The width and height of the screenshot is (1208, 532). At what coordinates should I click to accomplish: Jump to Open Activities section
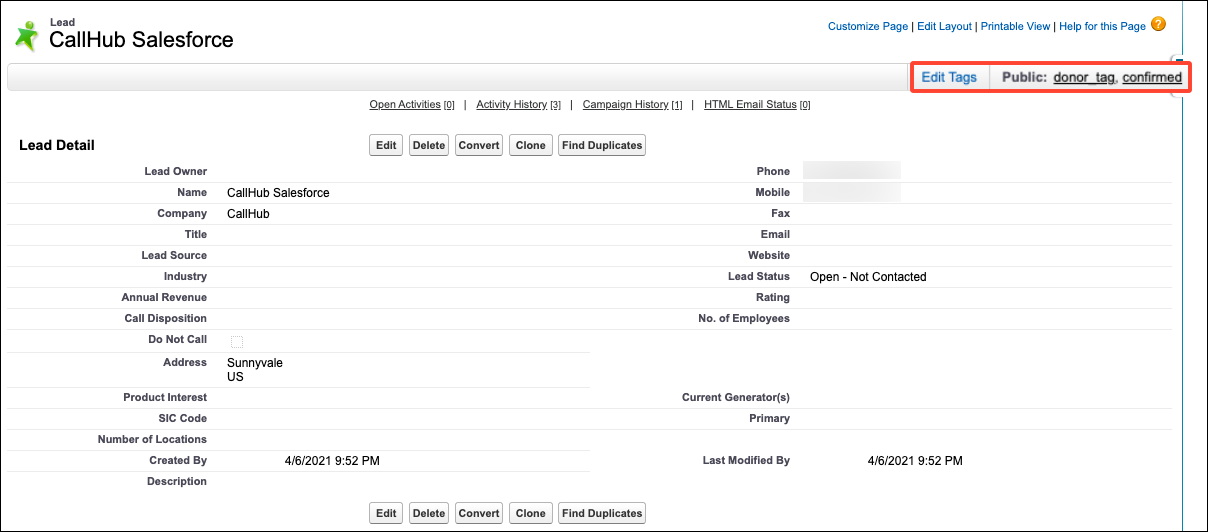click(x=412, y=104)
